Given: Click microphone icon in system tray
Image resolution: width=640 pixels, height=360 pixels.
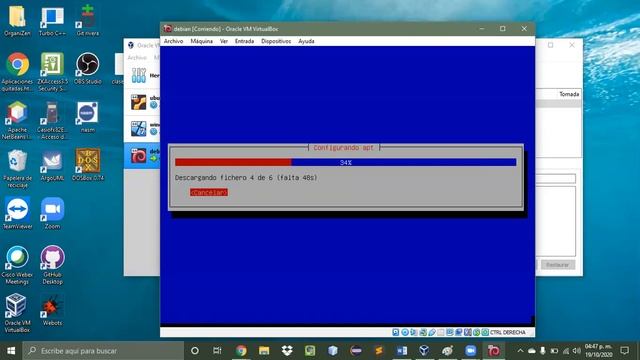Looking at the screenshot, I should (x=542, y=351).
